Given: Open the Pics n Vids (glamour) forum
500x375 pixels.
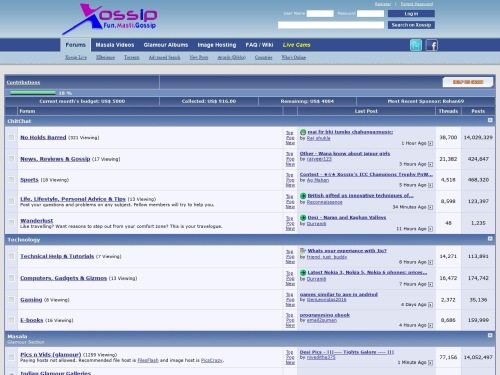Looking at the screenshot, I should (x=51, y=355).
